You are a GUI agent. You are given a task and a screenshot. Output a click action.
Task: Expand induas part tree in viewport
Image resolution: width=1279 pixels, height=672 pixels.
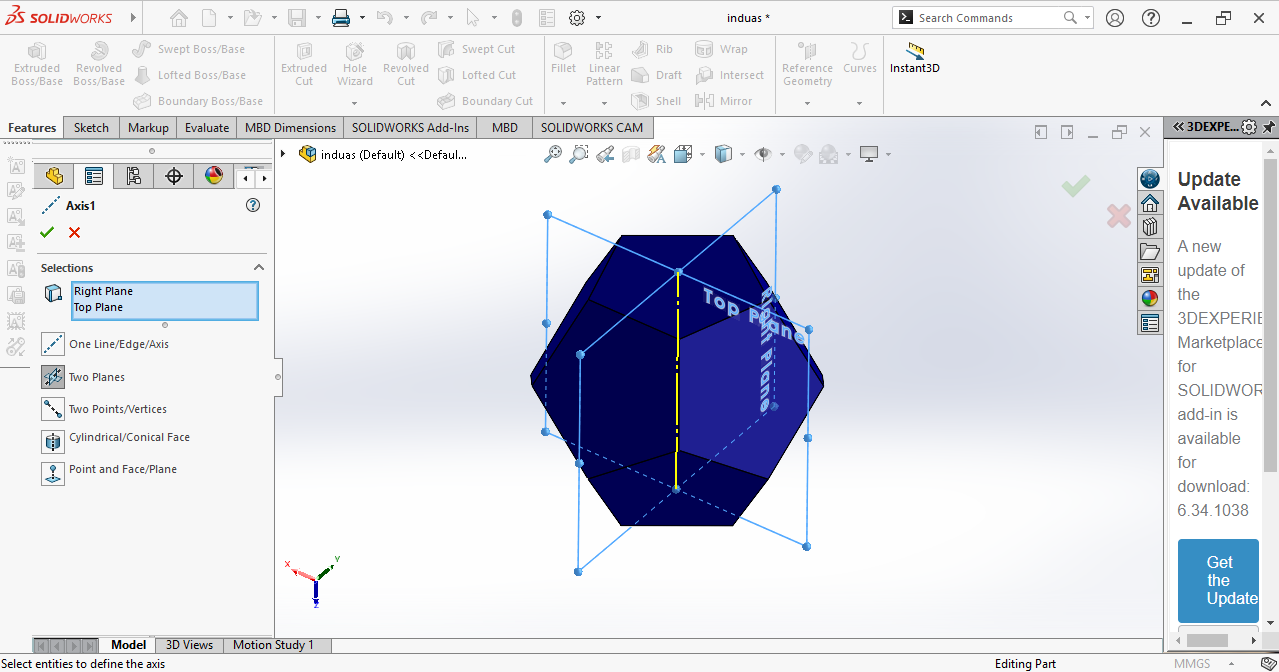coord(284,154)
